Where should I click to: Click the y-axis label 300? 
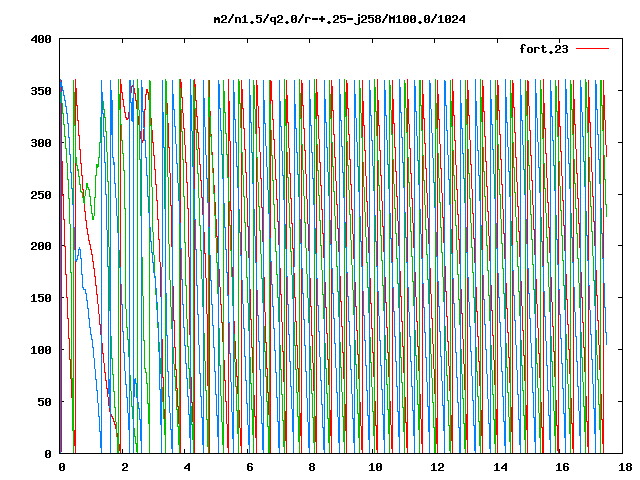41,143
